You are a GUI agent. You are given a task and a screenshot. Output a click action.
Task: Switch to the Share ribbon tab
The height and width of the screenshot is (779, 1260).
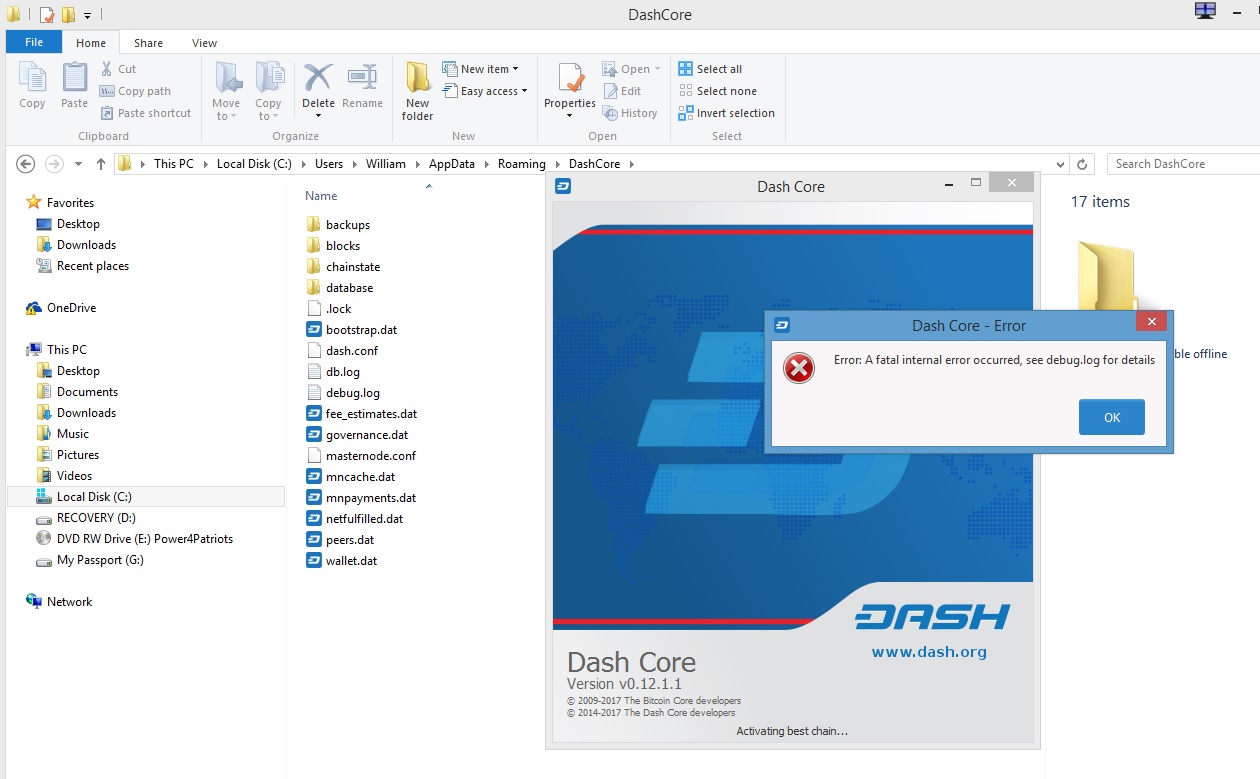(x=148, y=43)
